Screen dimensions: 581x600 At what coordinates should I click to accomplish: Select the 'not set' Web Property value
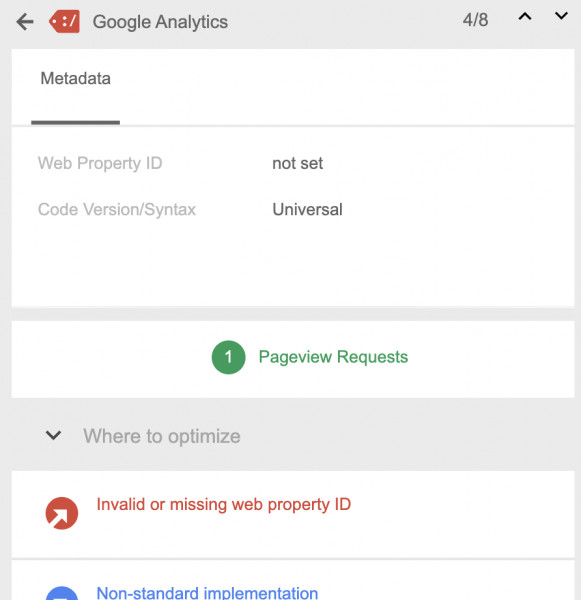[297, 163]
